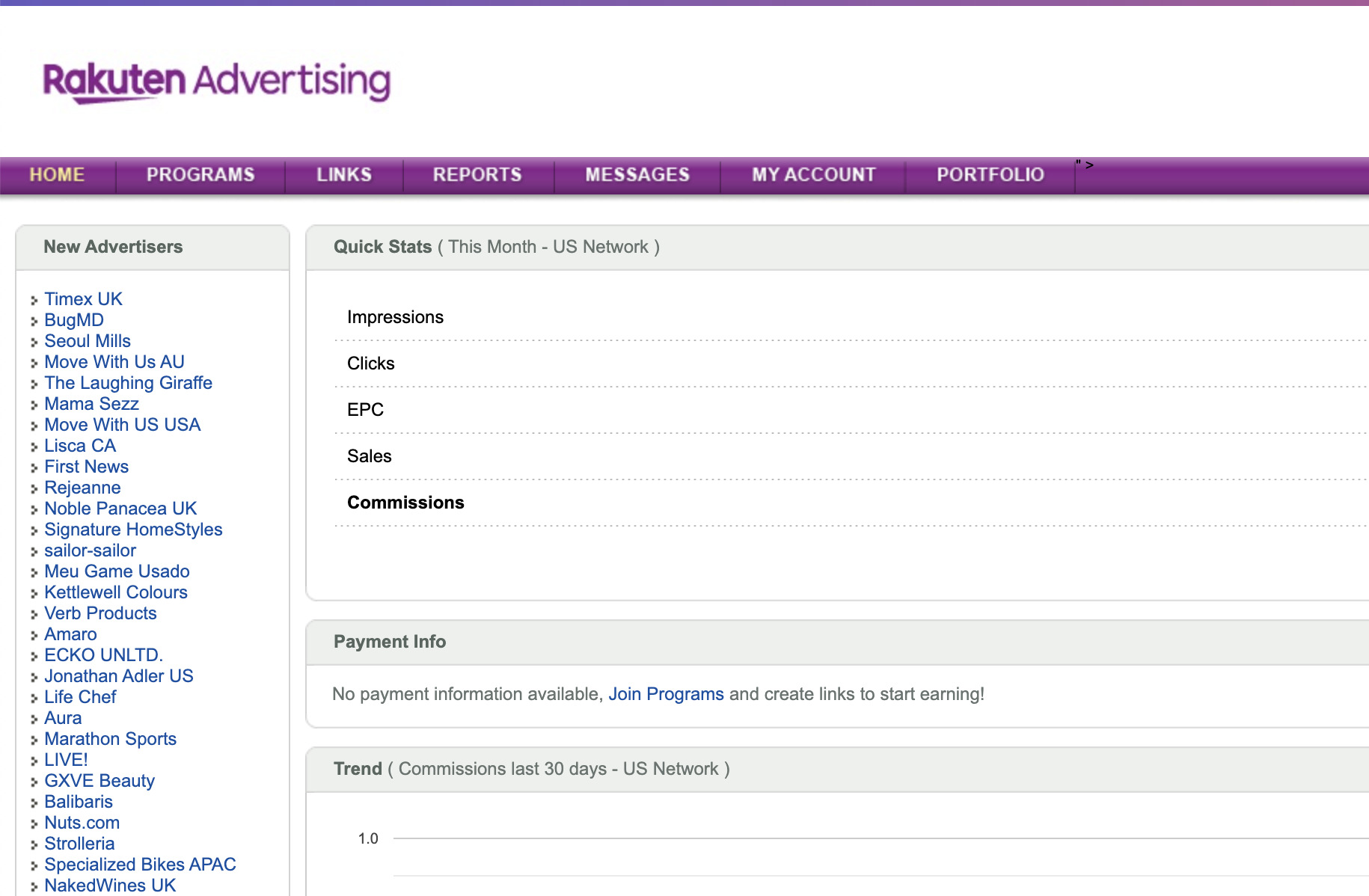Screen dimensions: 1369x896
Task: Open the LIVE! advertiser link
Action: point(66,760)
